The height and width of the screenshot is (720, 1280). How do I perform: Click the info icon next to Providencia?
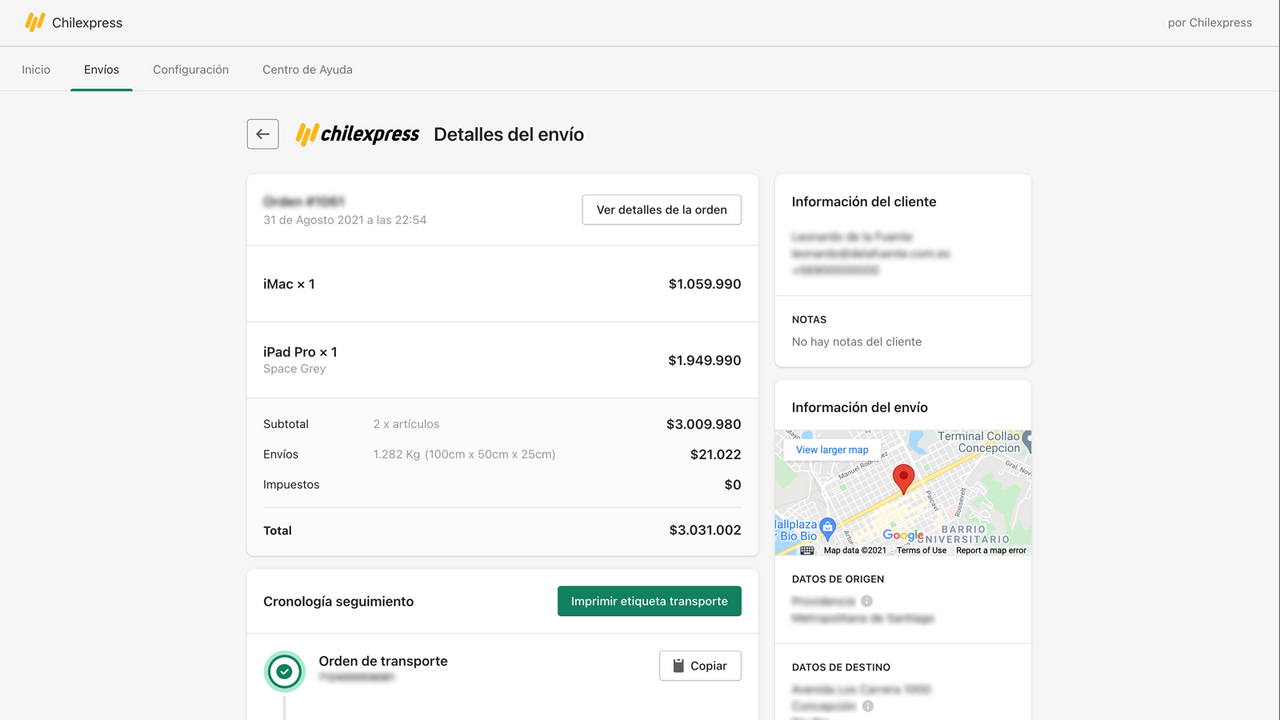[866, 600]
